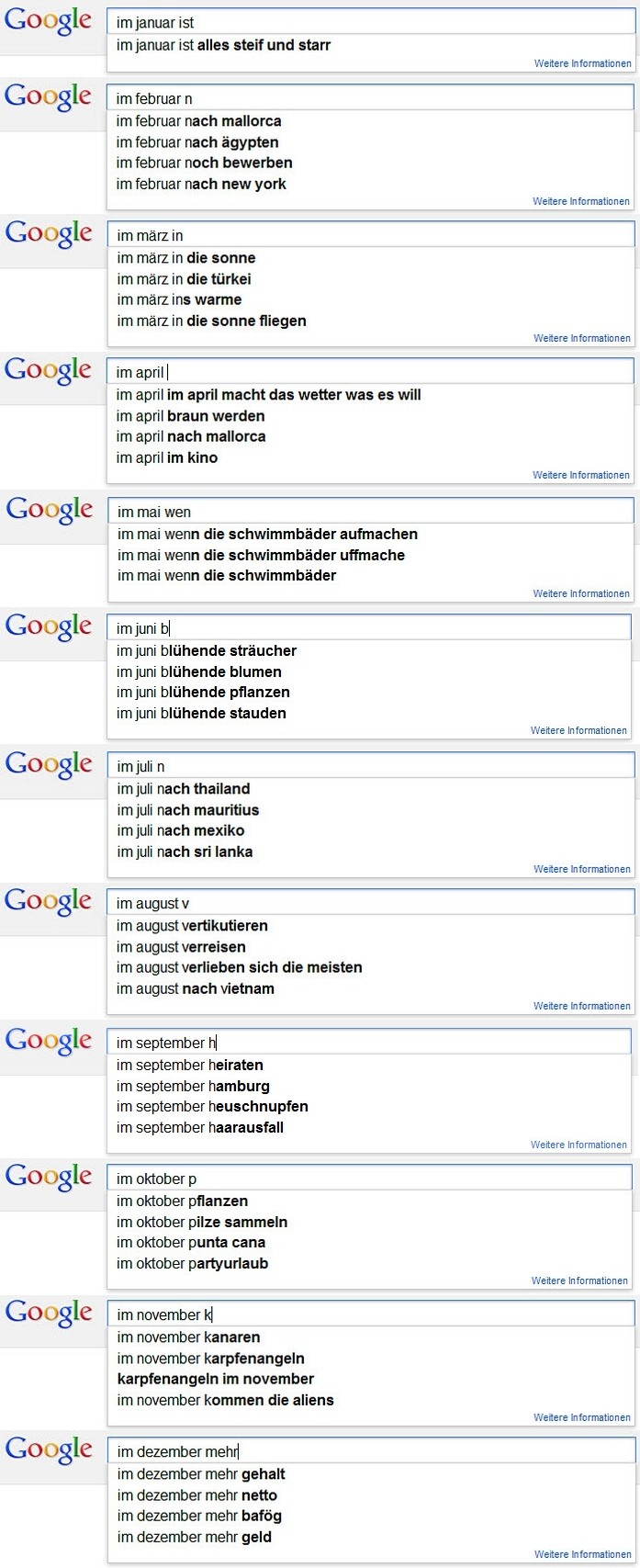Click the Google logo beside 'im dezember mehr'
This screenshot has width=640, height=1568.
pos(49,1450)
